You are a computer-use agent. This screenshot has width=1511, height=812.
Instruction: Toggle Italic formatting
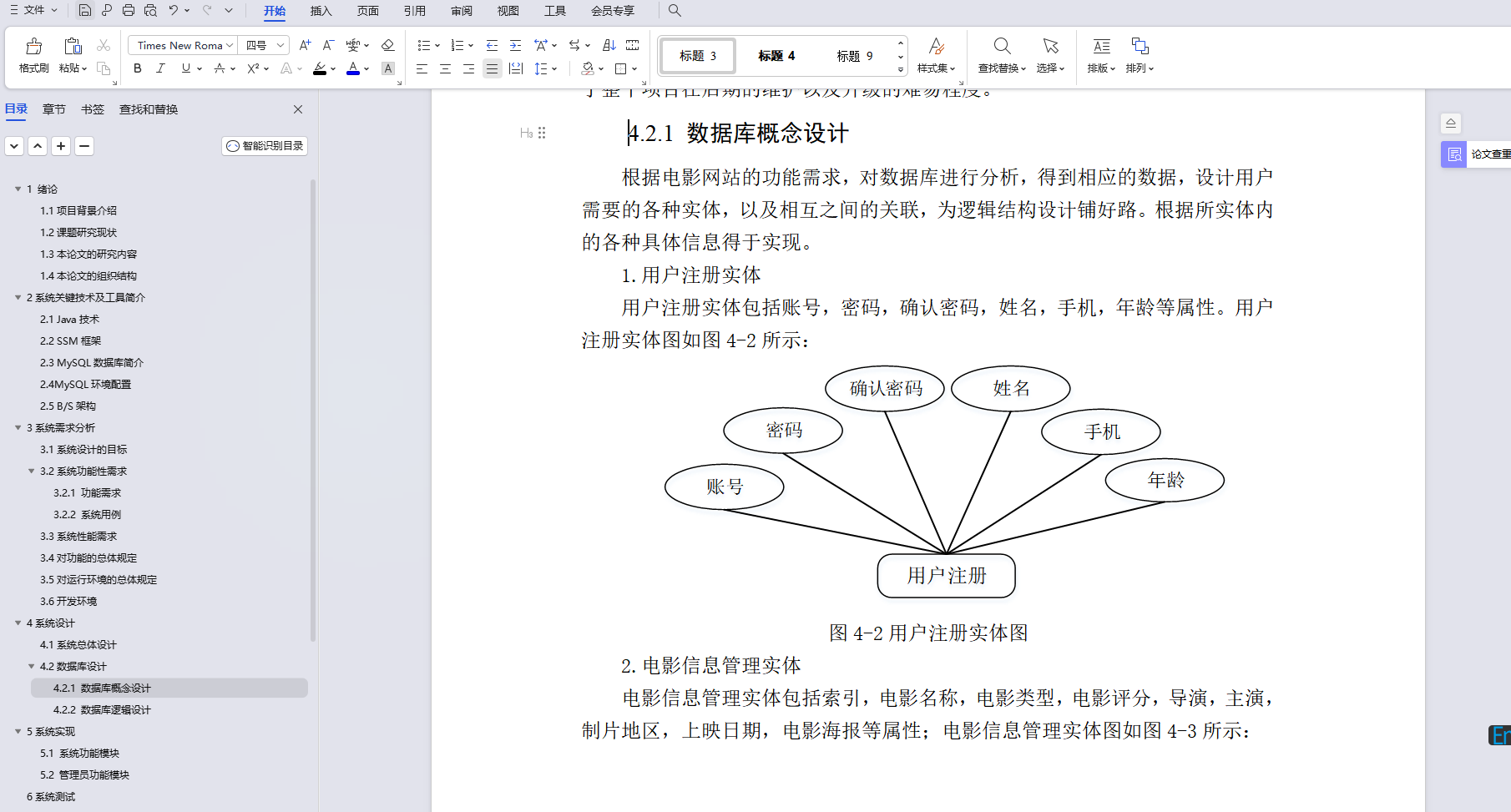(x=161, y=68)
